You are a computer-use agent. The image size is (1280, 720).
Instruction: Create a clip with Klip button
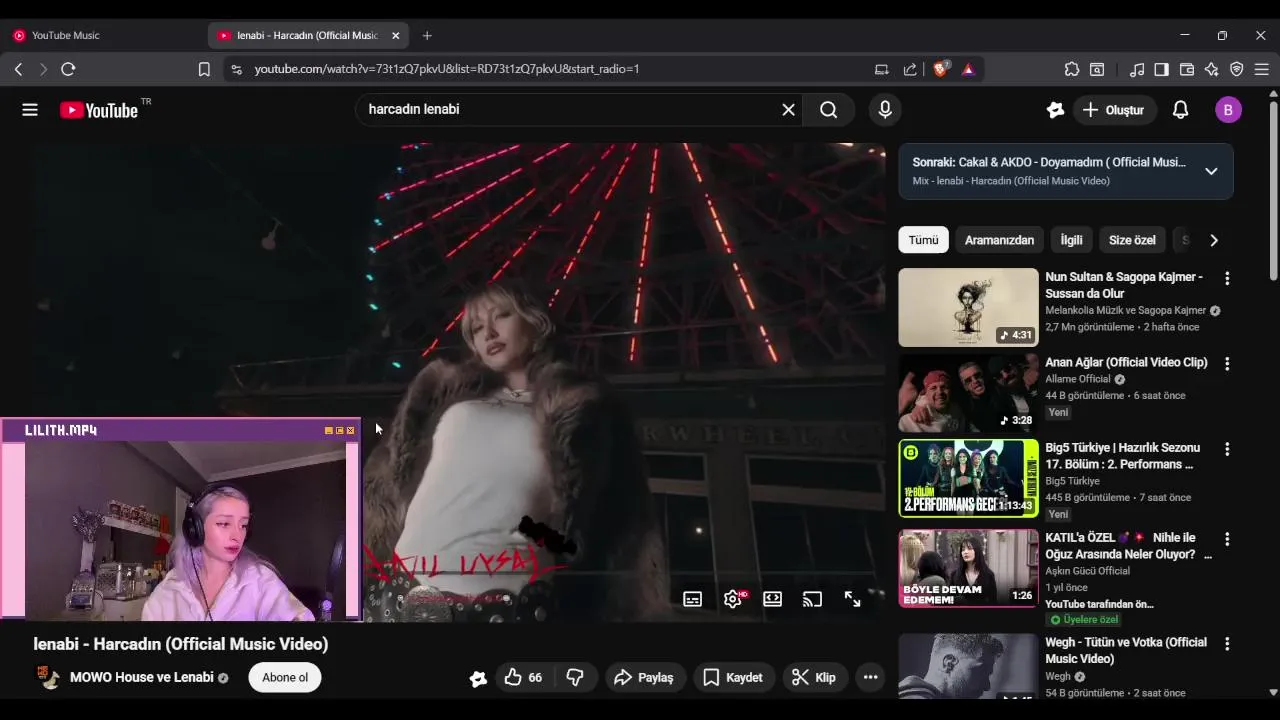tap(814, 678)
